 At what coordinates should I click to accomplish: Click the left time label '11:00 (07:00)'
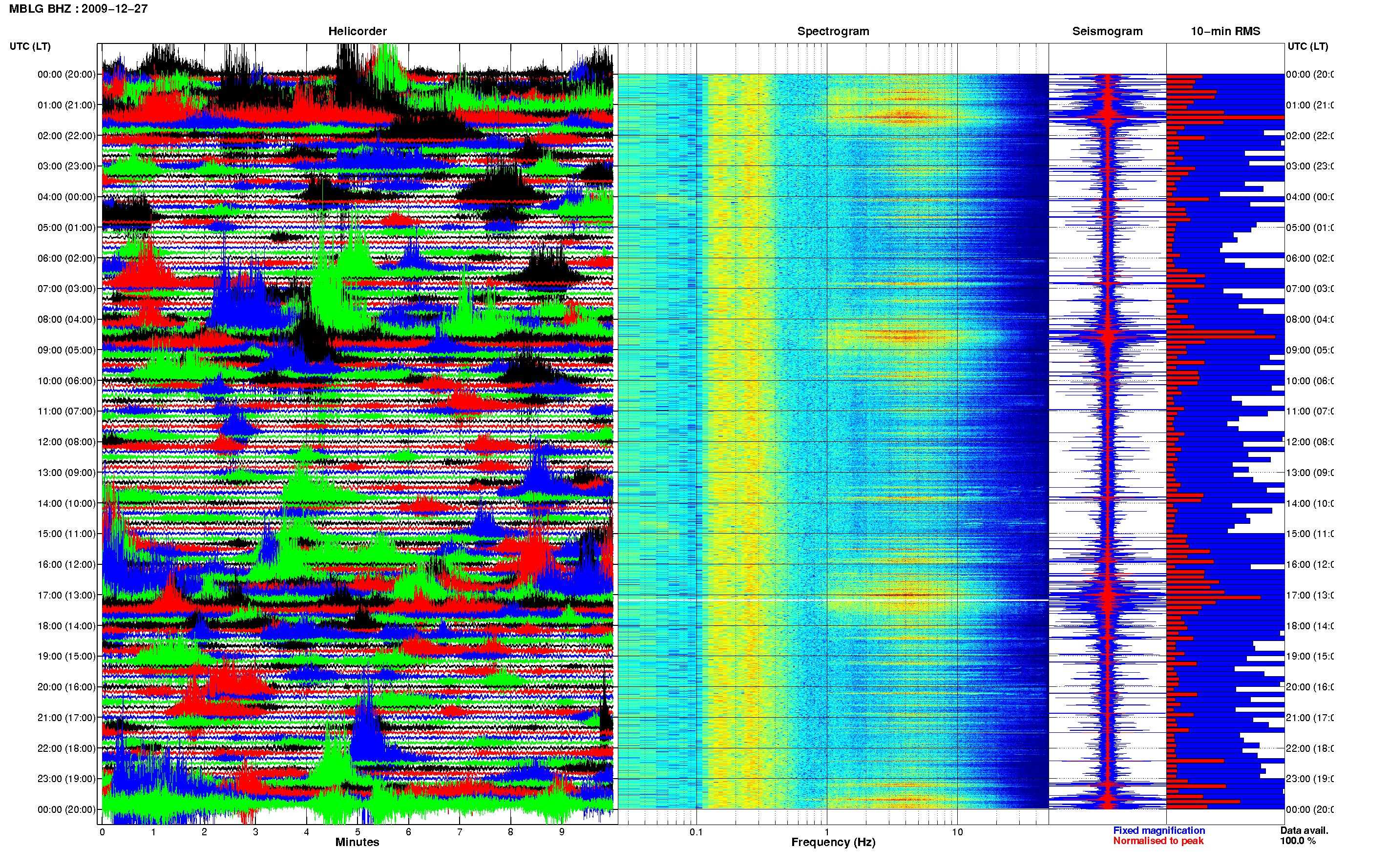point(66,411)
